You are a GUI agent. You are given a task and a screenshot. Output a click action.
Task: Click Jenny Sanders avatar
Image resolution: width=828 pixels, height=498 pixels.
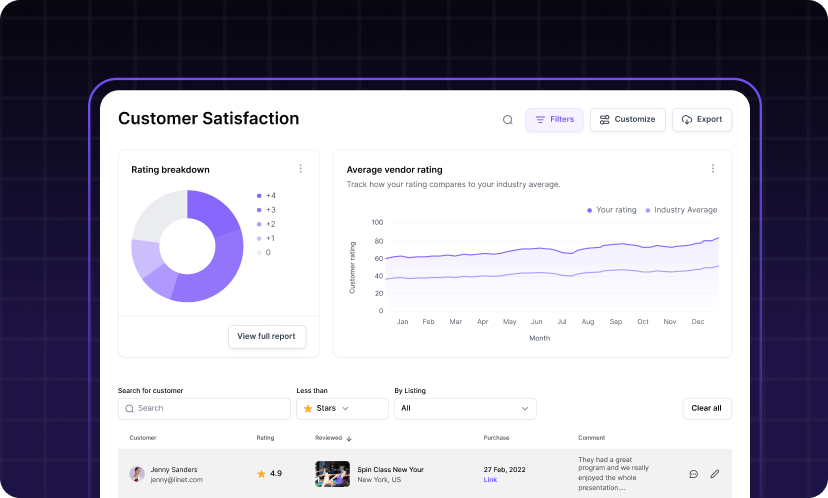(x=137, y=474)
